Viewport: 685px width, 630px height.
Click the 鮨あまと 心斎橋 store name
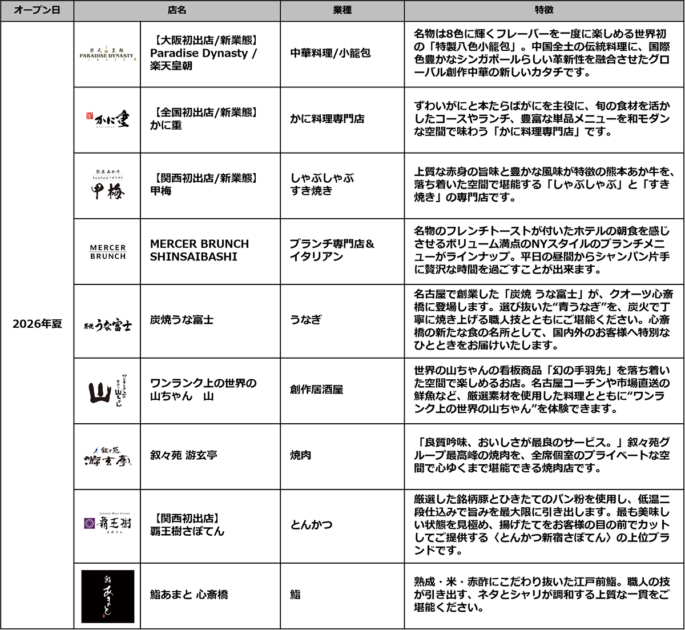(191, 594)
